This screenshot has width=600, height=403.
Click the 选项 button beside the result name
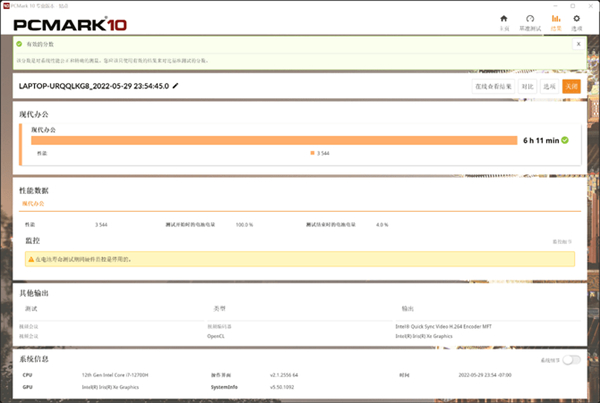tap(549, 87)
